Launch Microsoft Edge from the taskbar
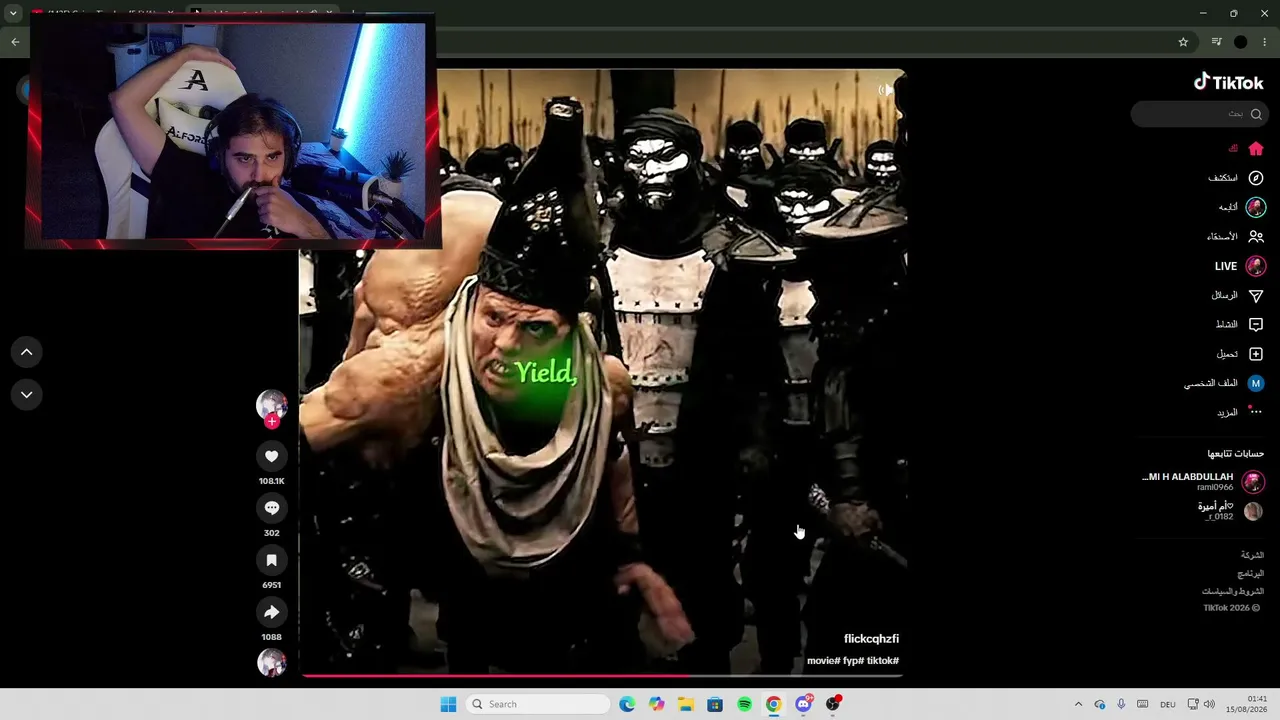 point(627,704)
